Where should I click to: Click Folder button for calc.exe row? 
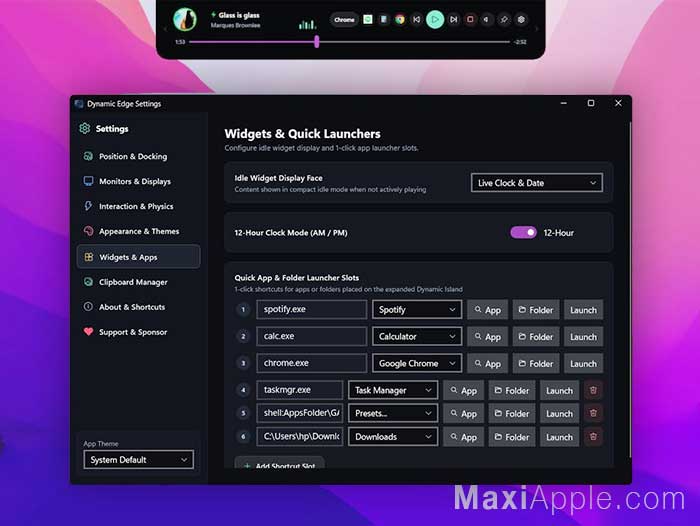tap(536, 337)
